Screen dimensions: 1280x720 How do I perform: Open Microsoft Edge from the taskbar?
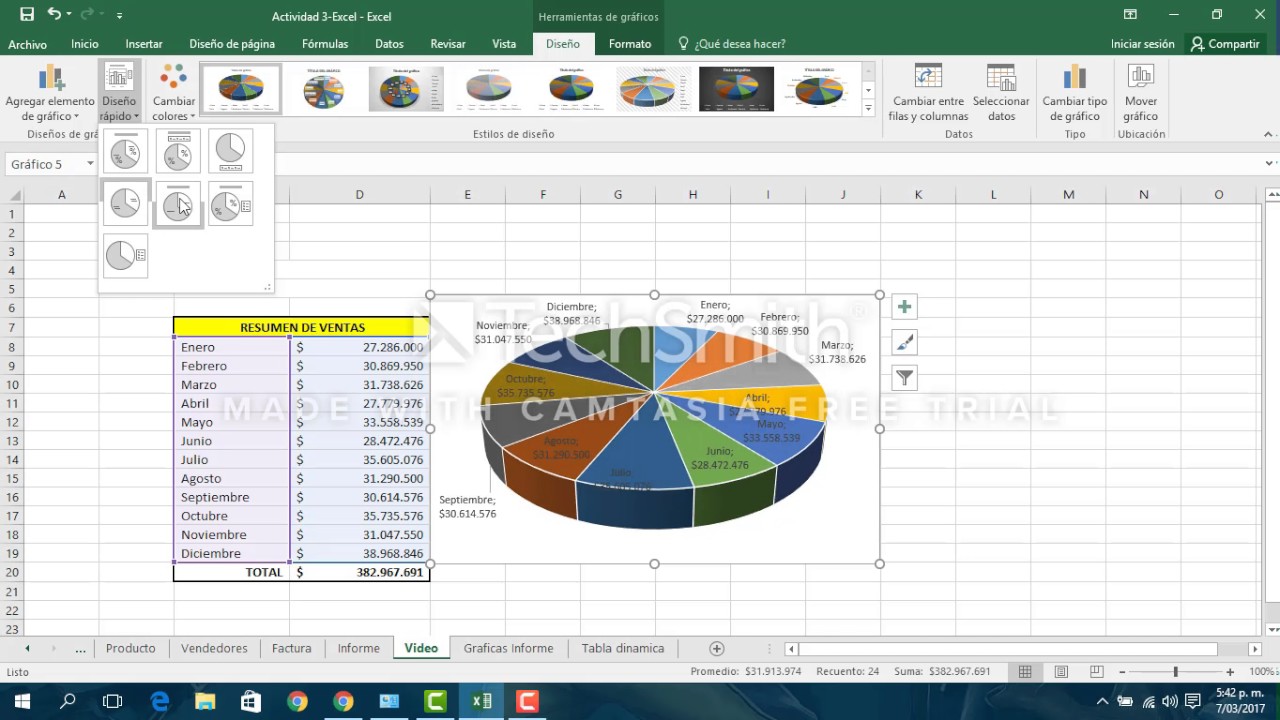tap(160, 701)
